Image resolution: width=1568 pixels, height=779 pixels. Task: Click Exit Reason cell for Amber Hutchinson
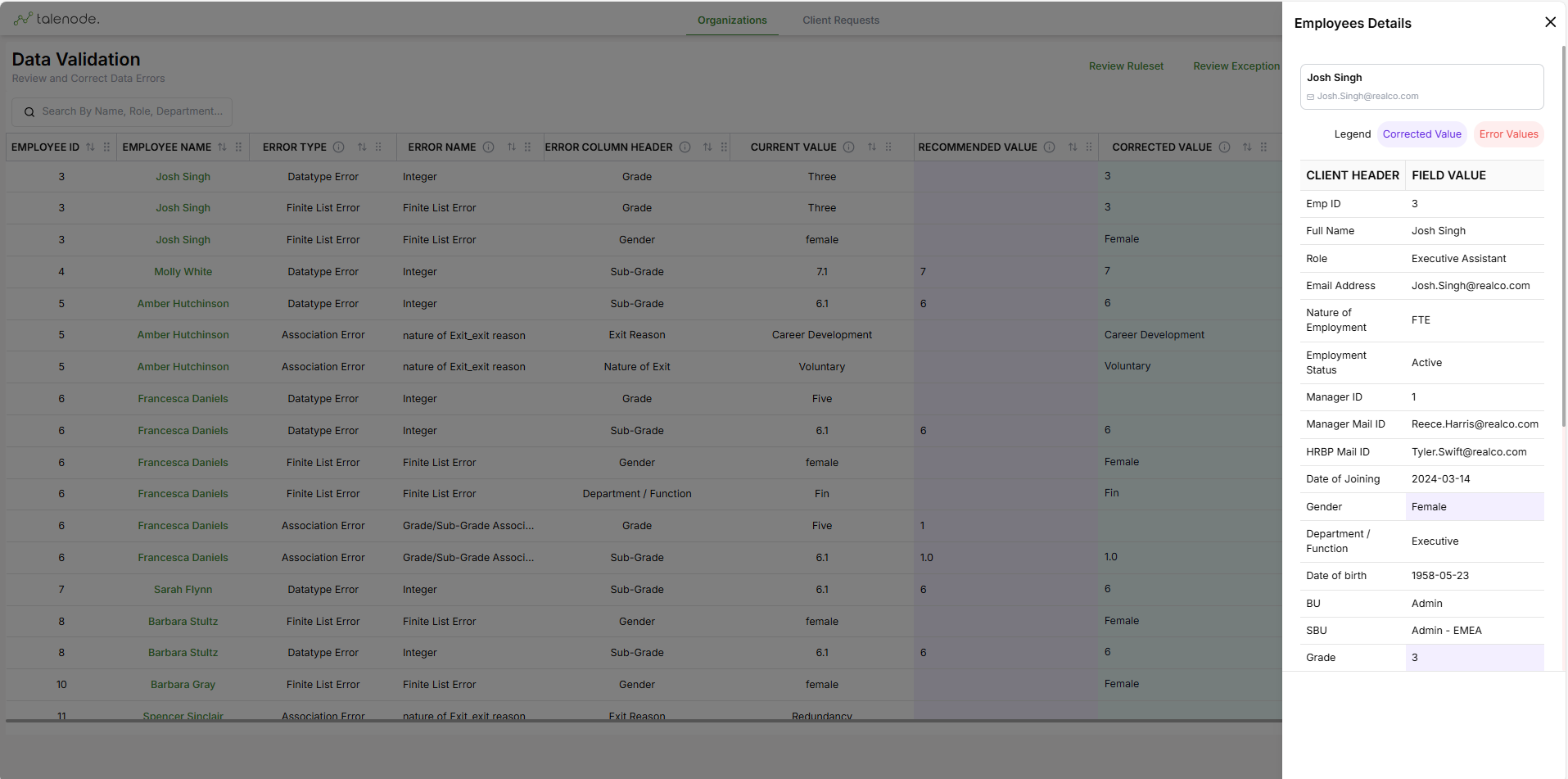click(x=636, y=335)
